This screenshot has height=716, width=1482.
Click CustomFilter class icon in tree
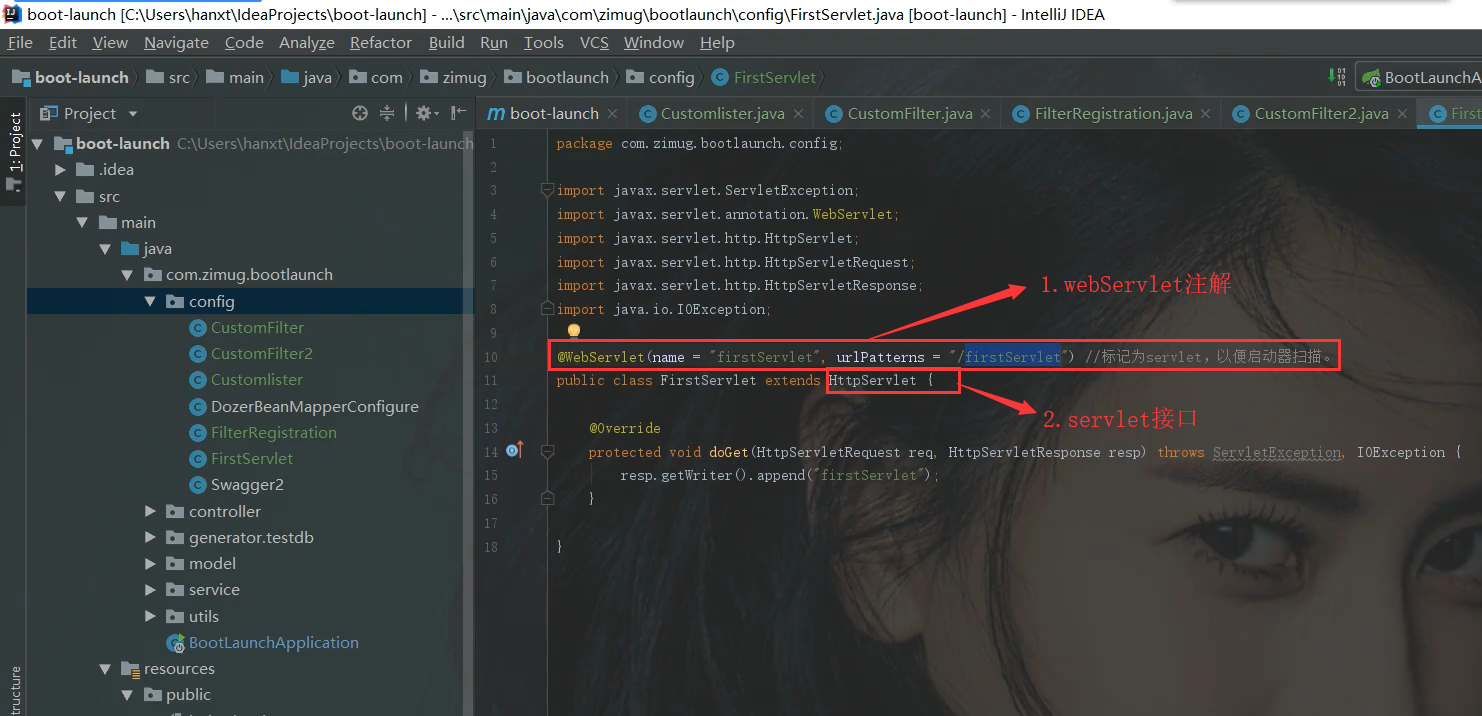[x=198, y=328]
